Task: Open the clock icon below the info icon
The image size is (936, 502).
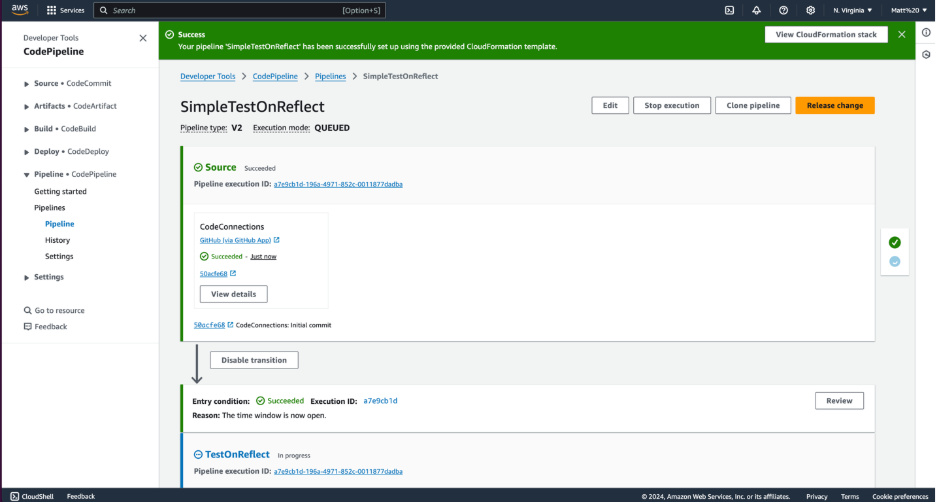Action: point(926,54)
